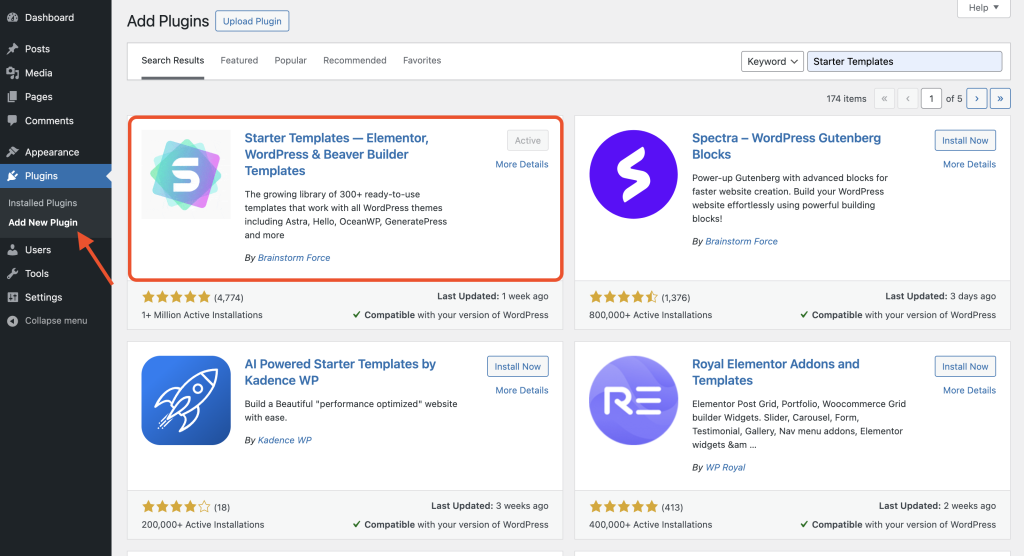Image resolution: width=1024 pixels, height=556 pixels.
Task: Go to next page of results
Action: click(976, 98)
